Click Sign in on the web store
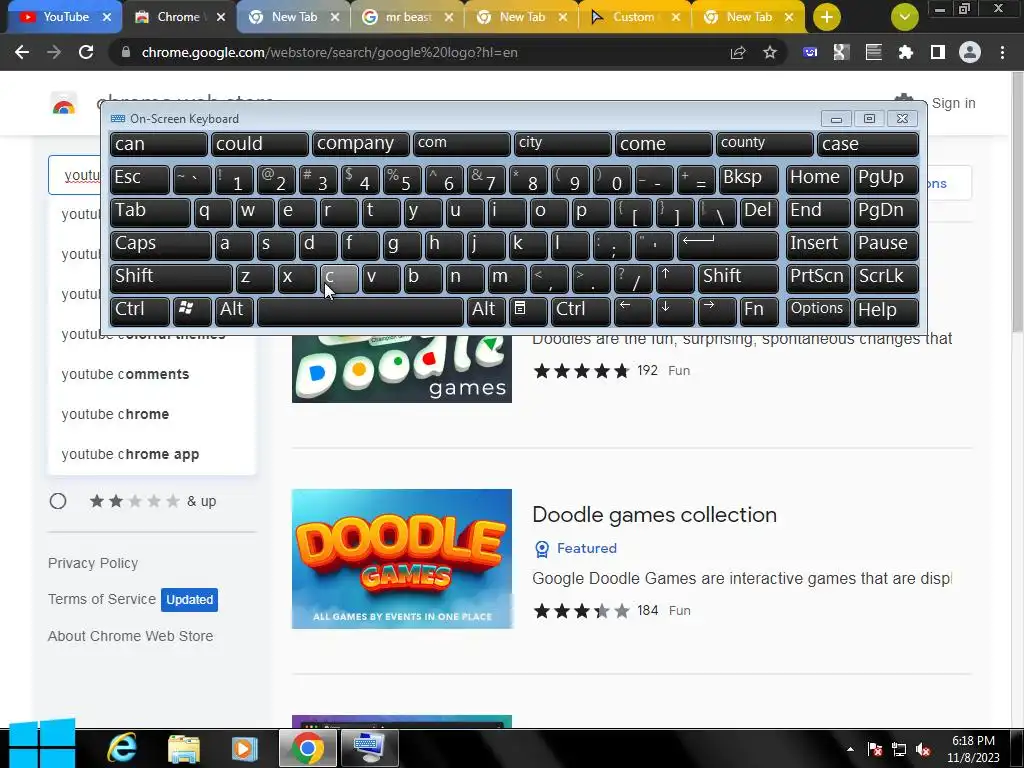 pyautogui.click(x=953, y=103)
